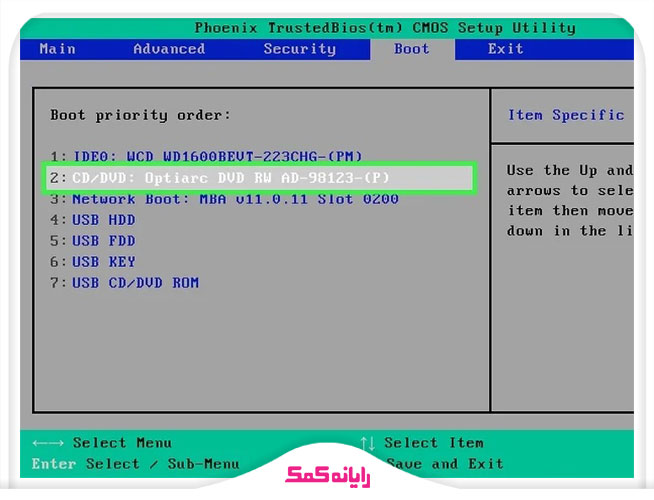Screen dimensions: 654x500
Task: Click the Select Menu hint text
Action: tap(122, 443)
